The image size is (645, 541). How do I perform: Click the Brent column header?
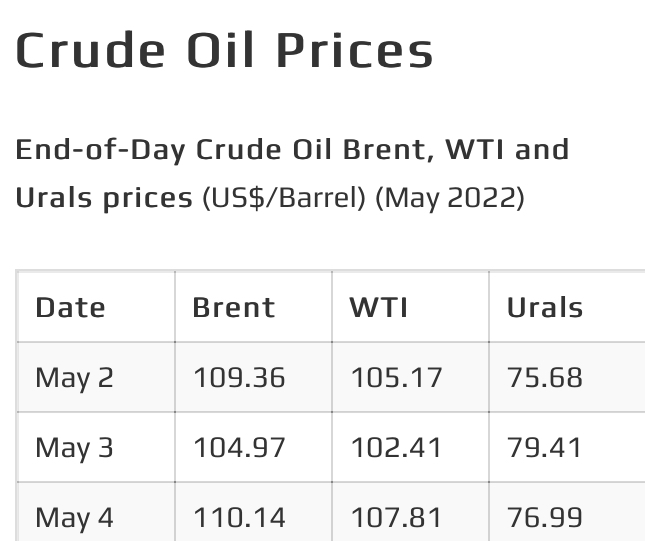click(234, 307)
